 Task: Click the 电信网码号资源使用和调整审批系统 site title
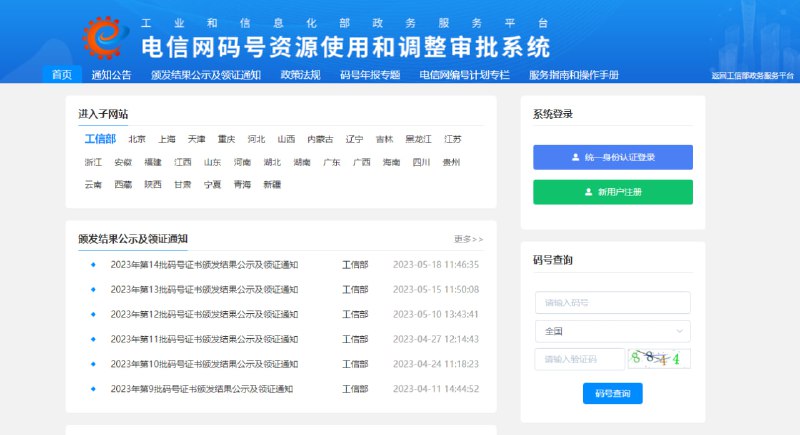(345, 47)
